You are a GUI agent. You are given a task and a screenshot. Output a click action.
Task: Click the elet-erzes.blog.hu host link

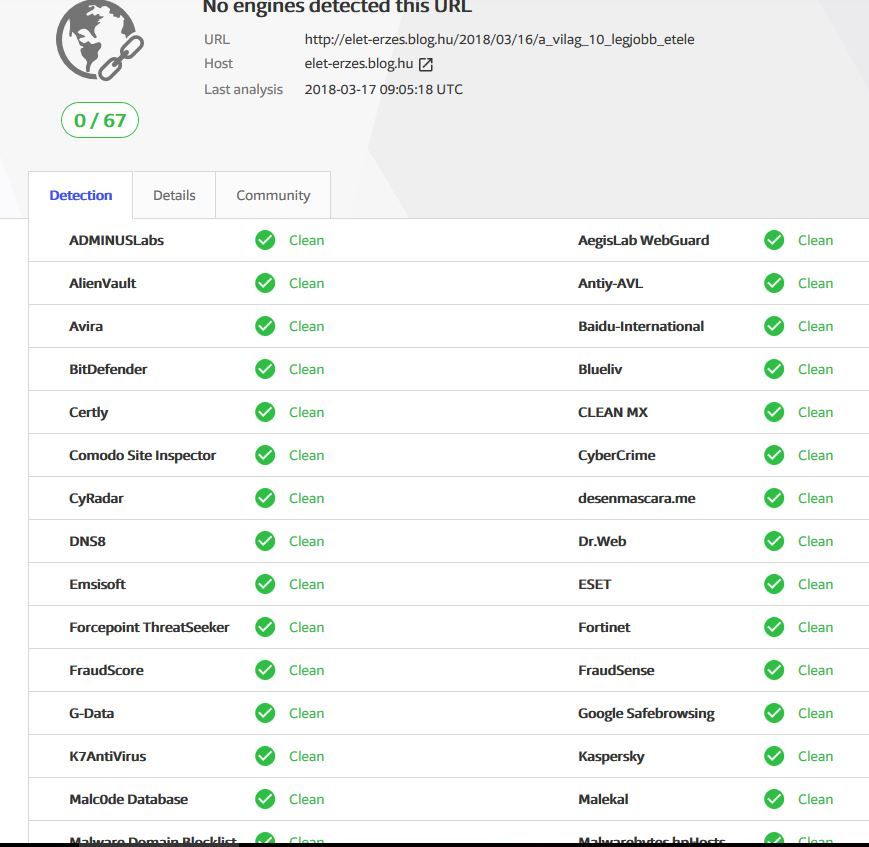pyautogui.click(x=358, y=64)
